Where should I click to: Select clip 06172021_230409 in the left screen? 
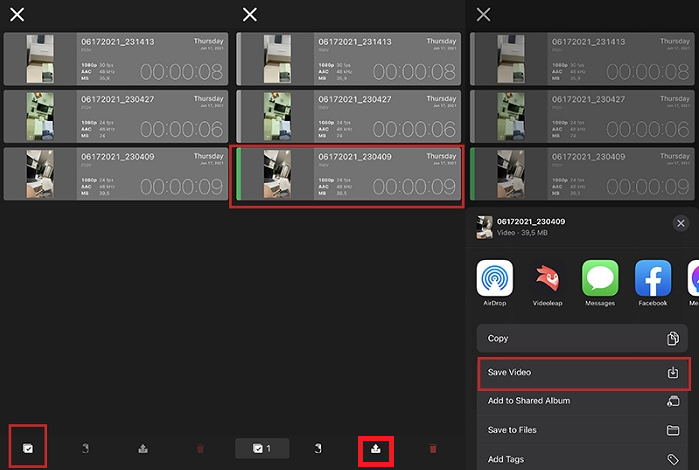(116, 174)
